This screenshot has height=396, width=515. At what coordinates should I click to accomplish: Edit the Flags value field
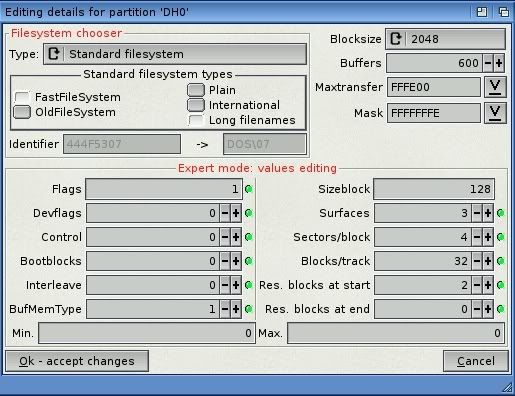164,189
